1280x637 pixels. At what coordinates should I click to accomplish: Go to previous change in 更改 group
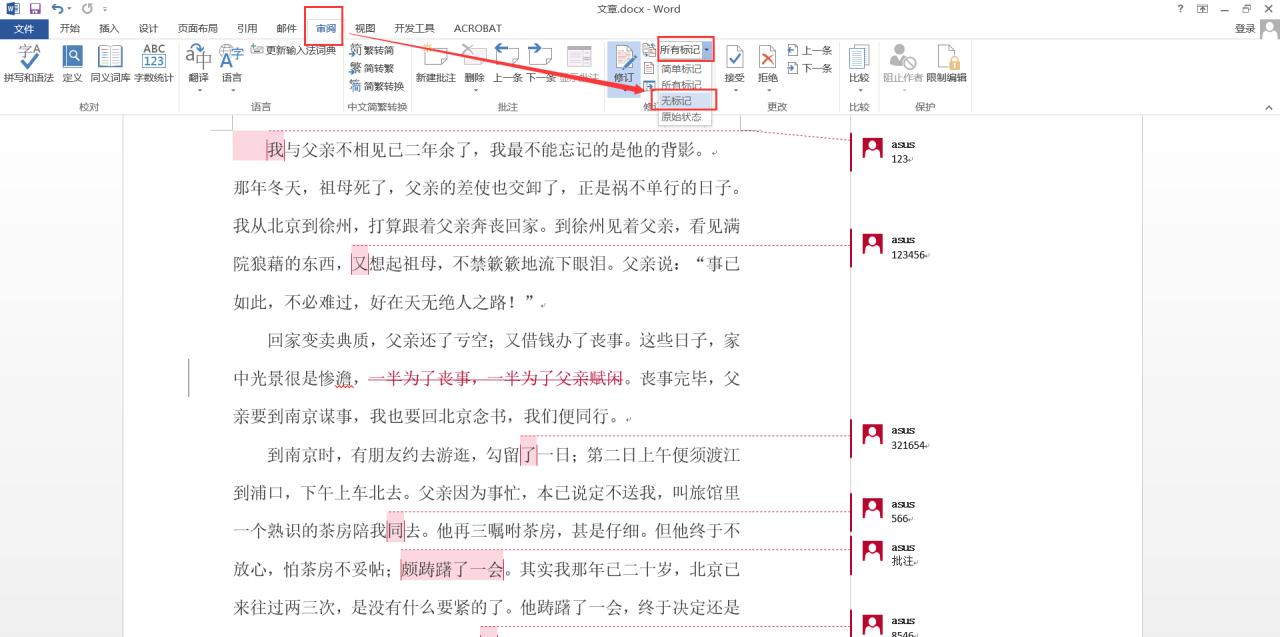point(809,50)
